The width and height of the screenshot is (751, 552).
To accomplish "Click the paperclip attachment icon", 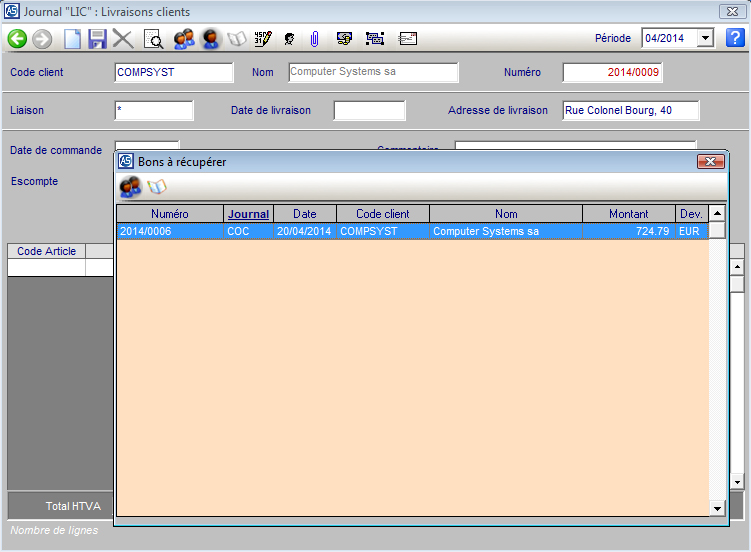I will [x=314, y=39].
